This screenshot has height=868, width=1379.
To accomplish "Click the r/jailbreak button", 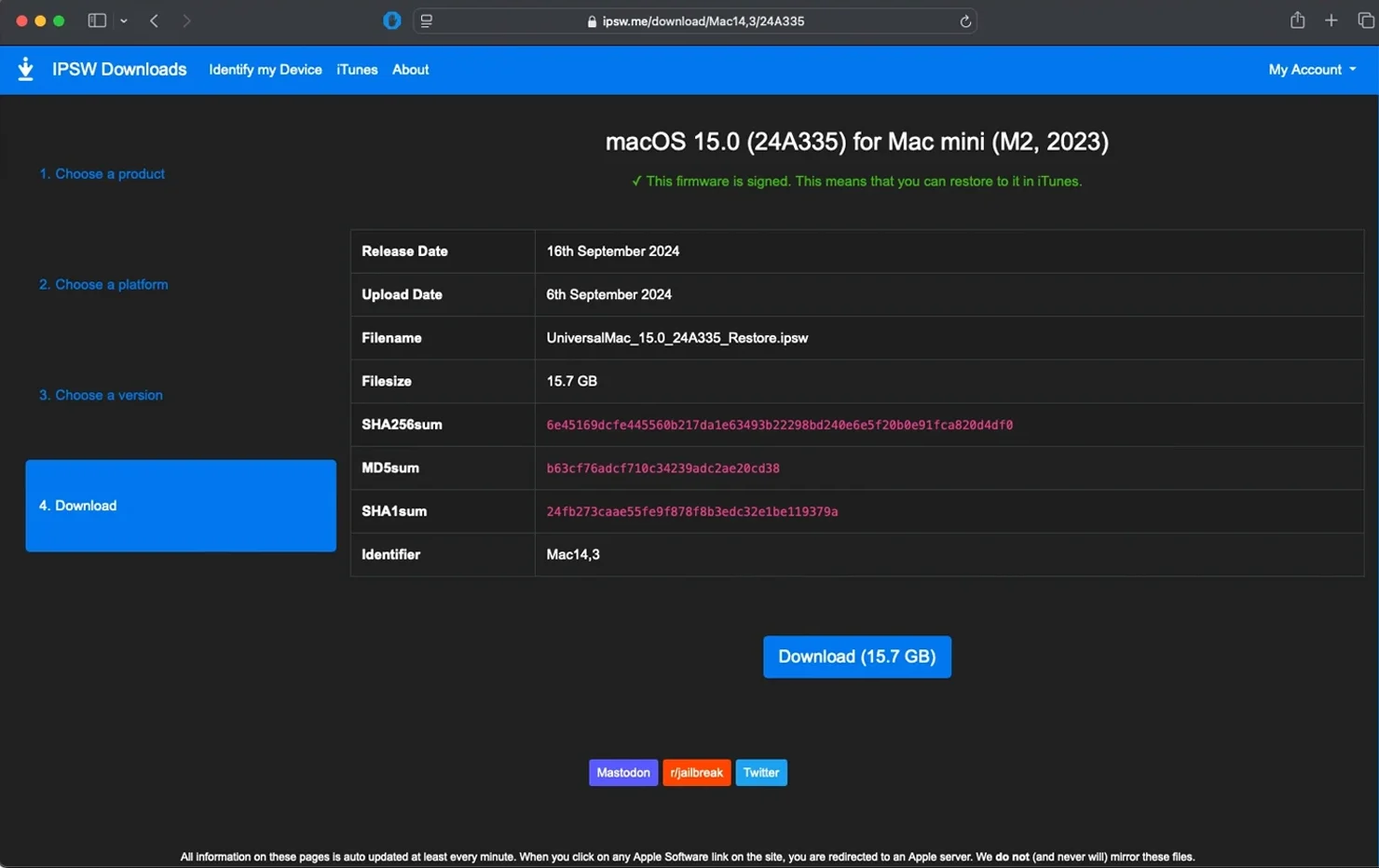I will coord(696,773).
